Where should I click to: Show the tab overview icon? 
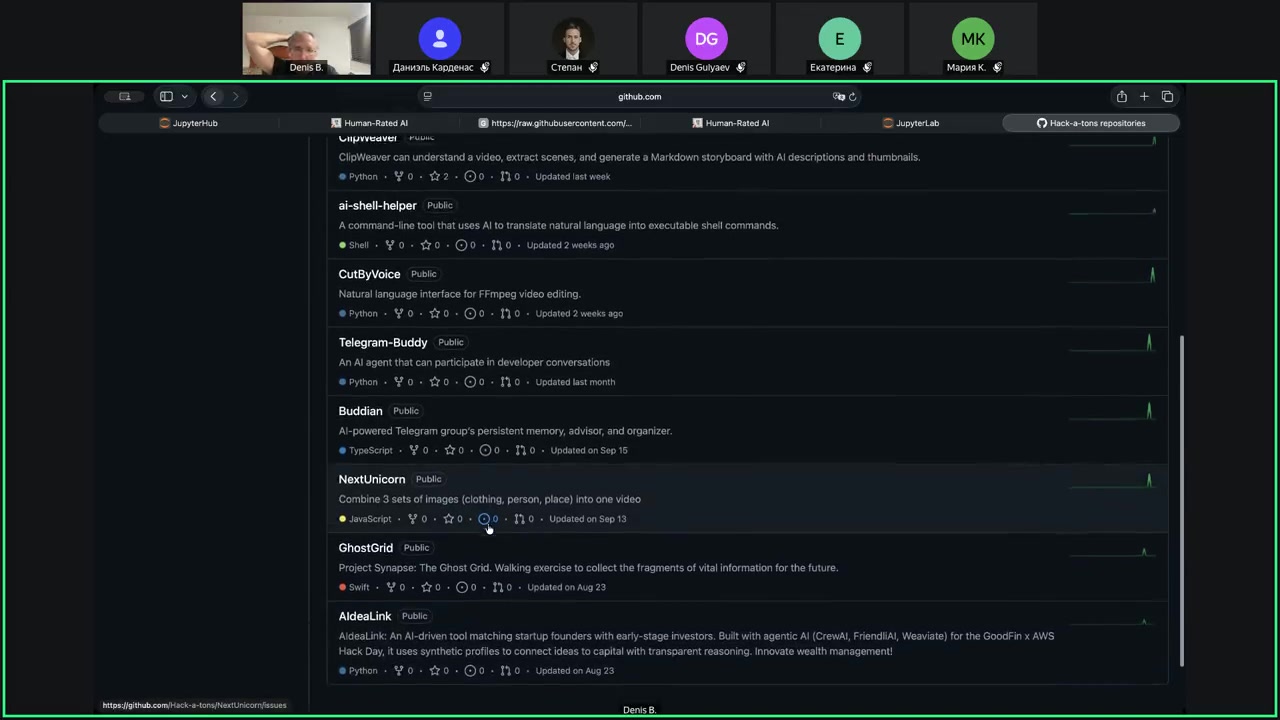[1167, 97]
